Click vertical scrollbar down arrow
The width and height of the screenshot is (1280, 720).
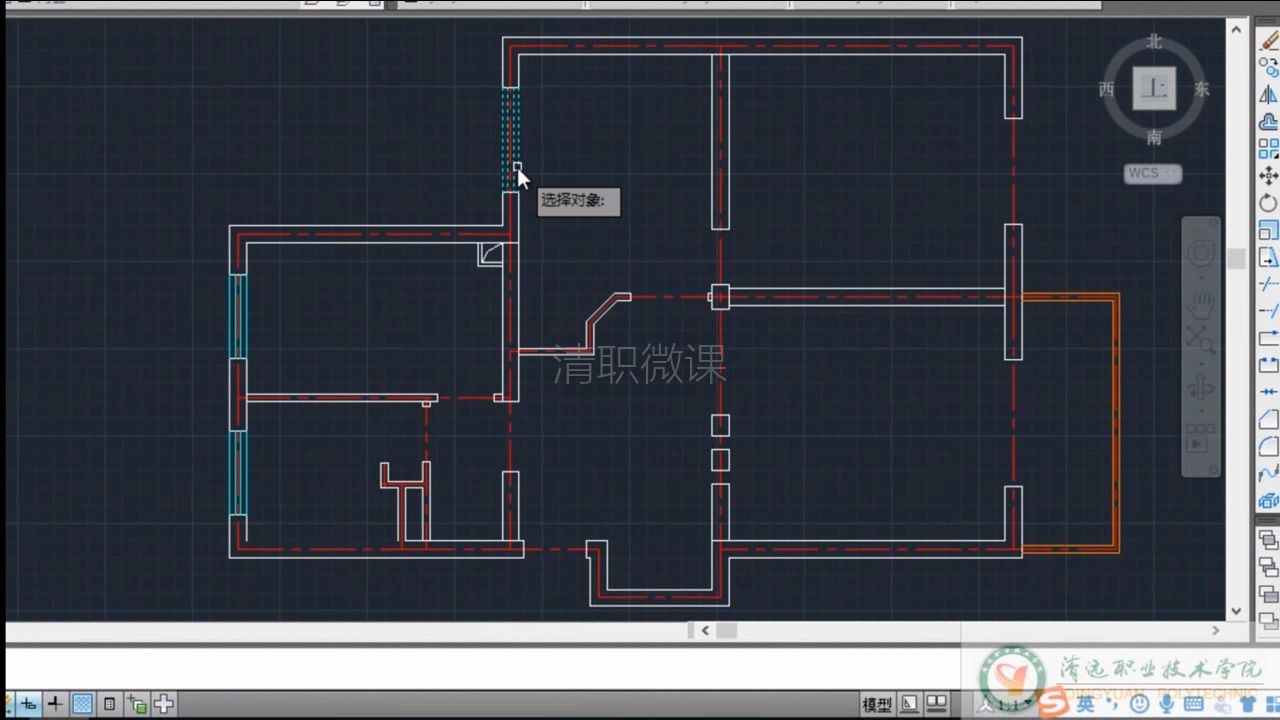tap(1236, 611)
